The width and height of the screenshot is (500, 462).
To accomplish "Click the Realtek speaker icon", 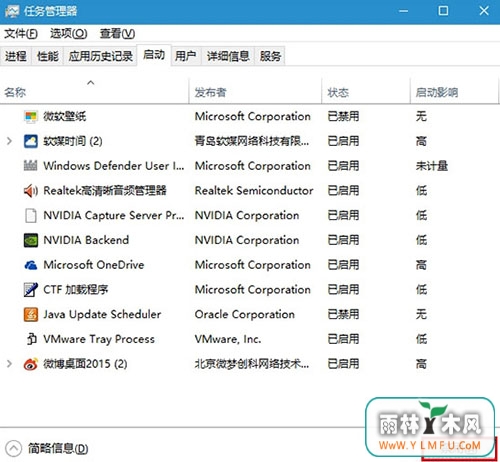I will 31,191.
